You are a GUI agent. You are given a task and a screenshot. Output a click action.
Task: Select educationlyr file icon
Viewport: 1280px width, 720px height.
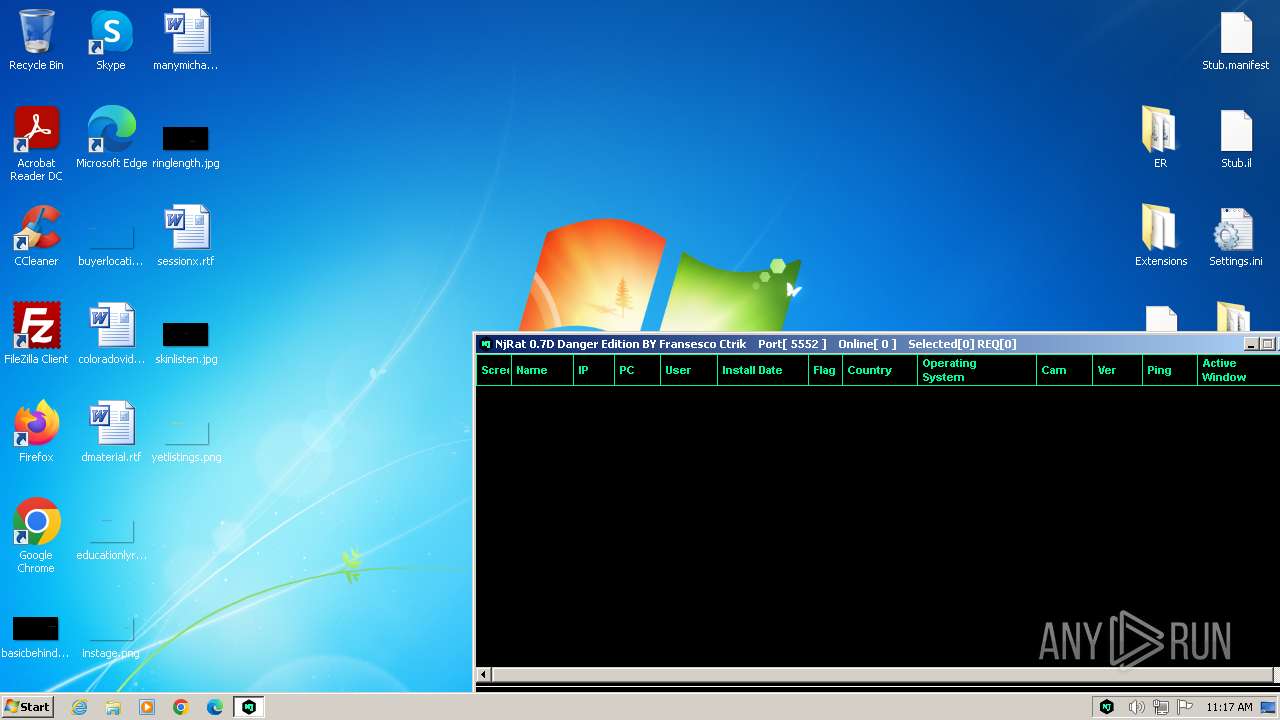(111, 538)
